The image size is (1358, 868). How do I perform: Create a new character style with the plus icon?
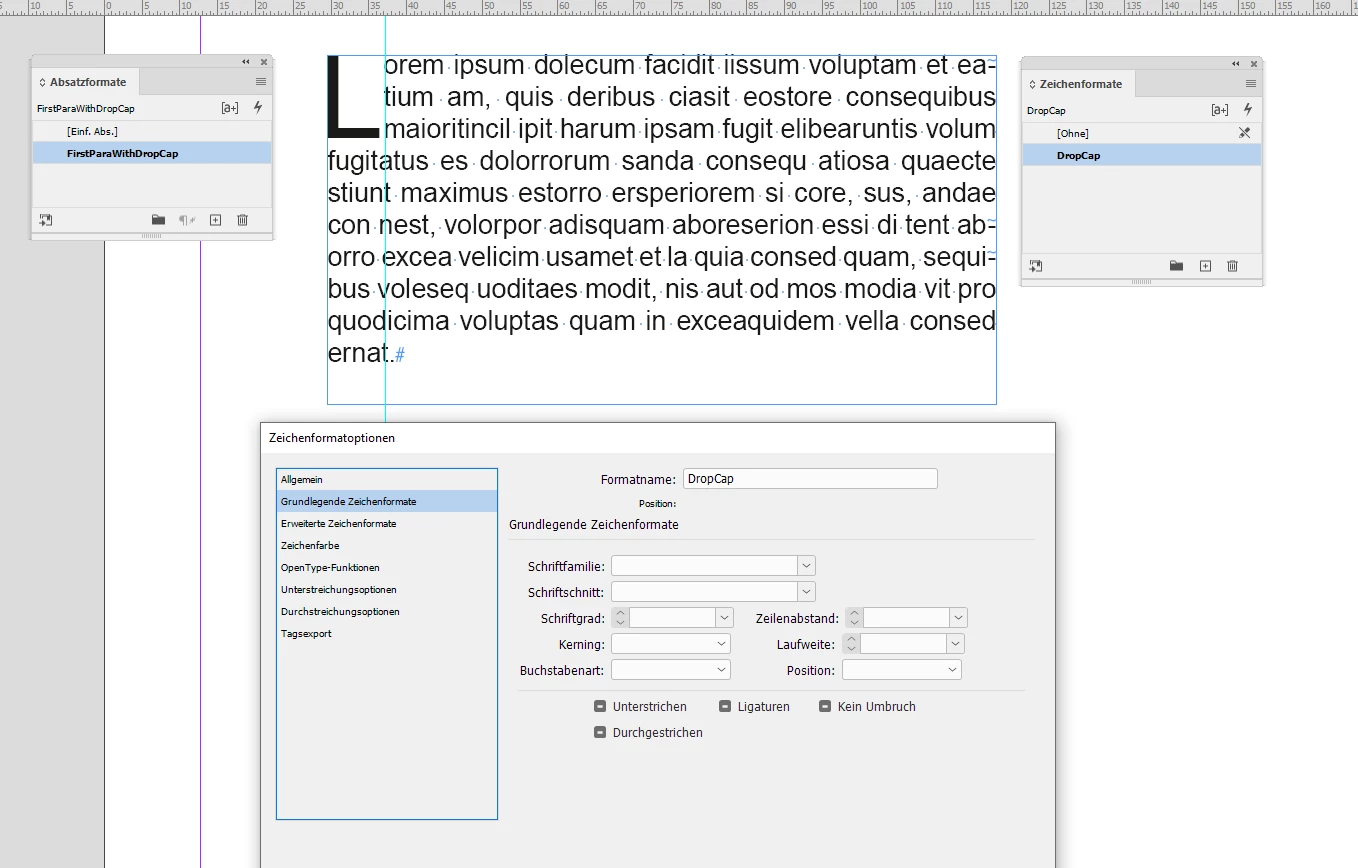1205,266
